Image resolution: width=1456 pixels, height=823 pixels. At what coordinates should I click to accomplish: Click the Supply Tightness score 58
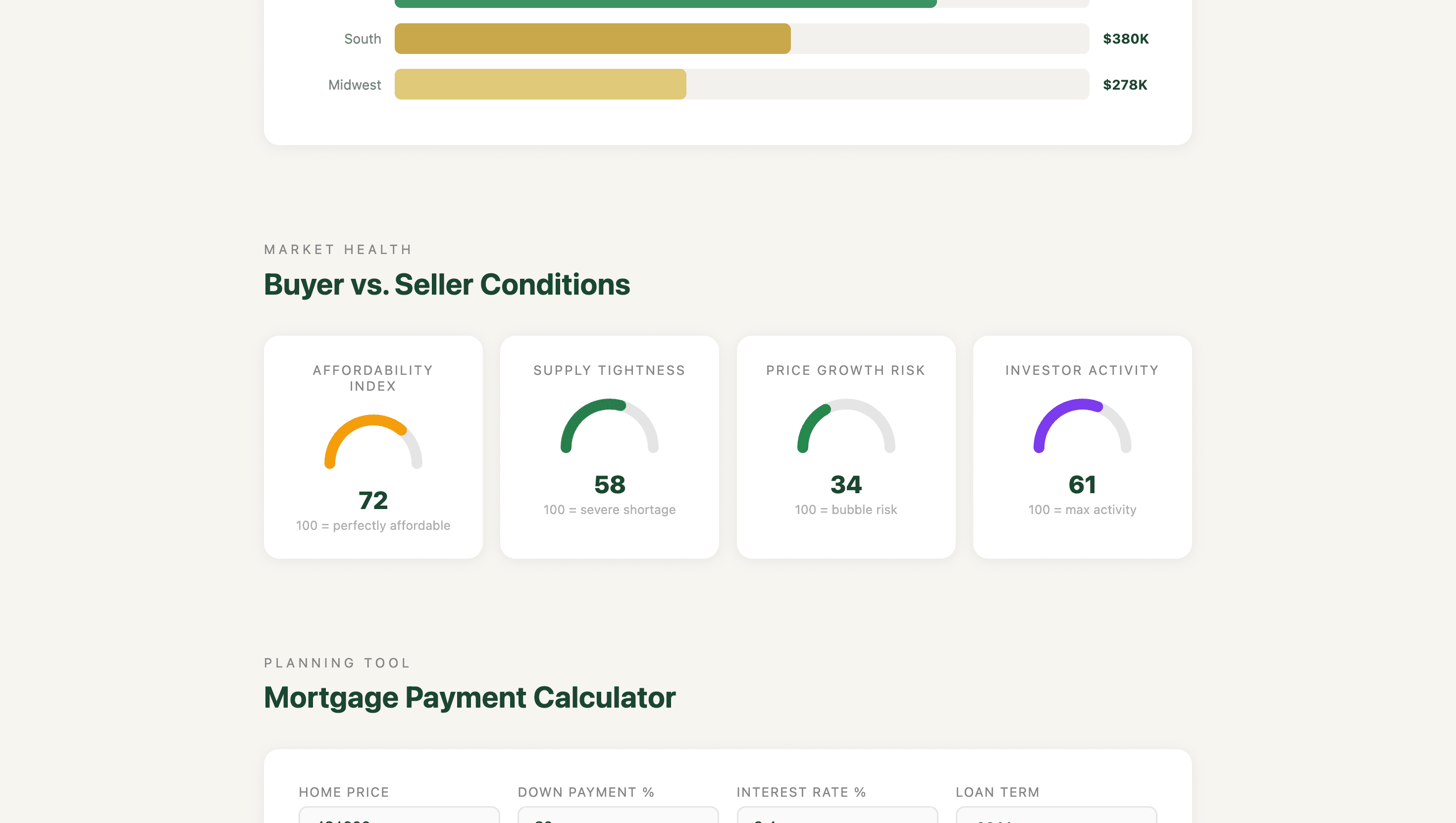tap(609, 484)
